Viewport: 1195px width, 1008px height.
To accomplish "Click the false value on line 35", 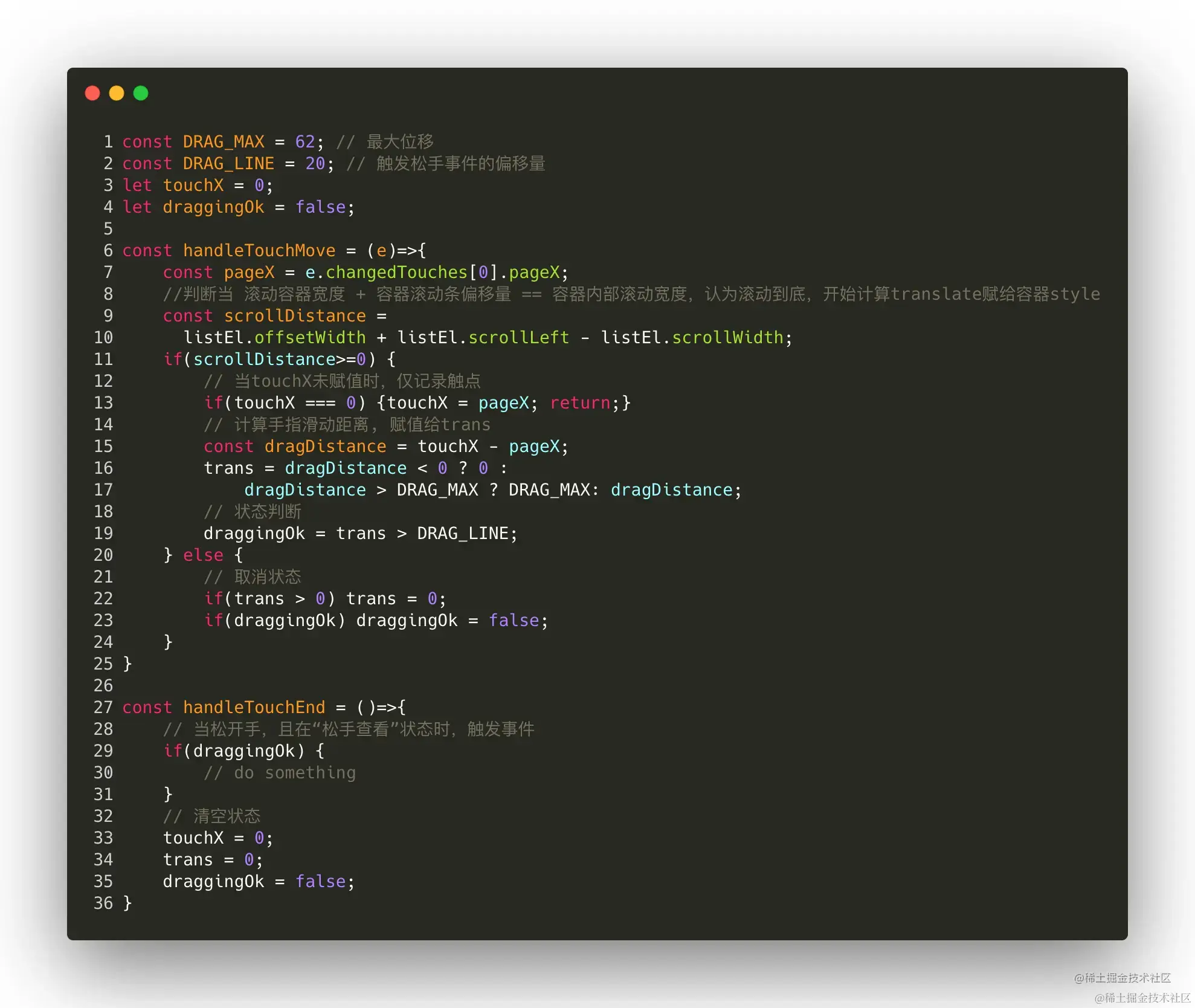I will pos(320,882).
